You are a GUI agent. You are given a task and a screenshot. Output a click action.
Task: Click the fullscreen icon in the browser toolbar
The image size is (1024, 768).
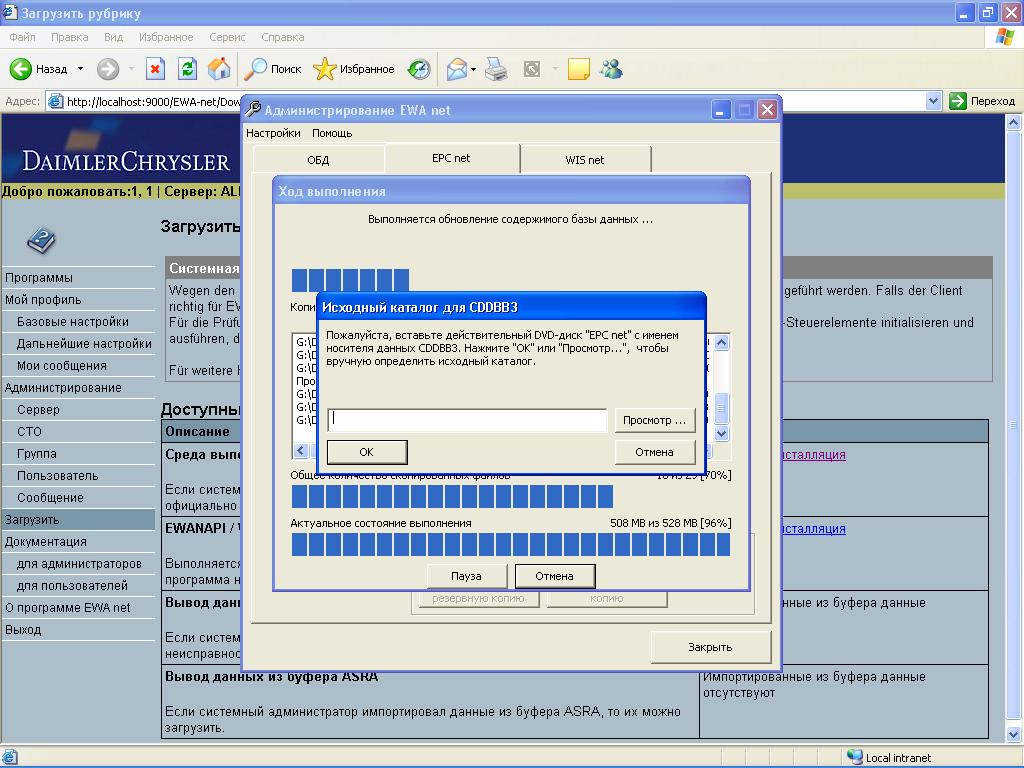[532, 69]
